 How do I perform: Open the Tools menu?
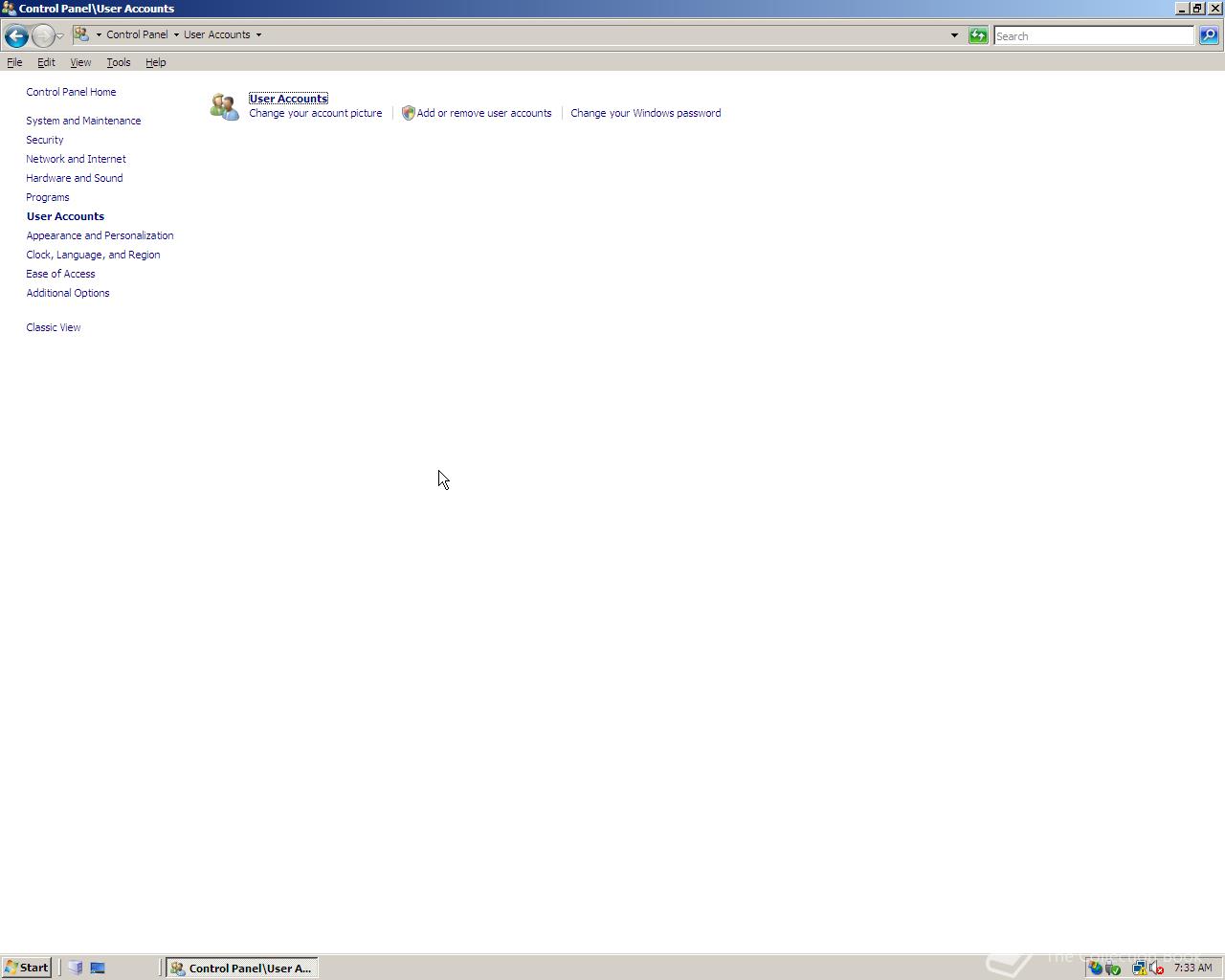(x=119, y=62)
